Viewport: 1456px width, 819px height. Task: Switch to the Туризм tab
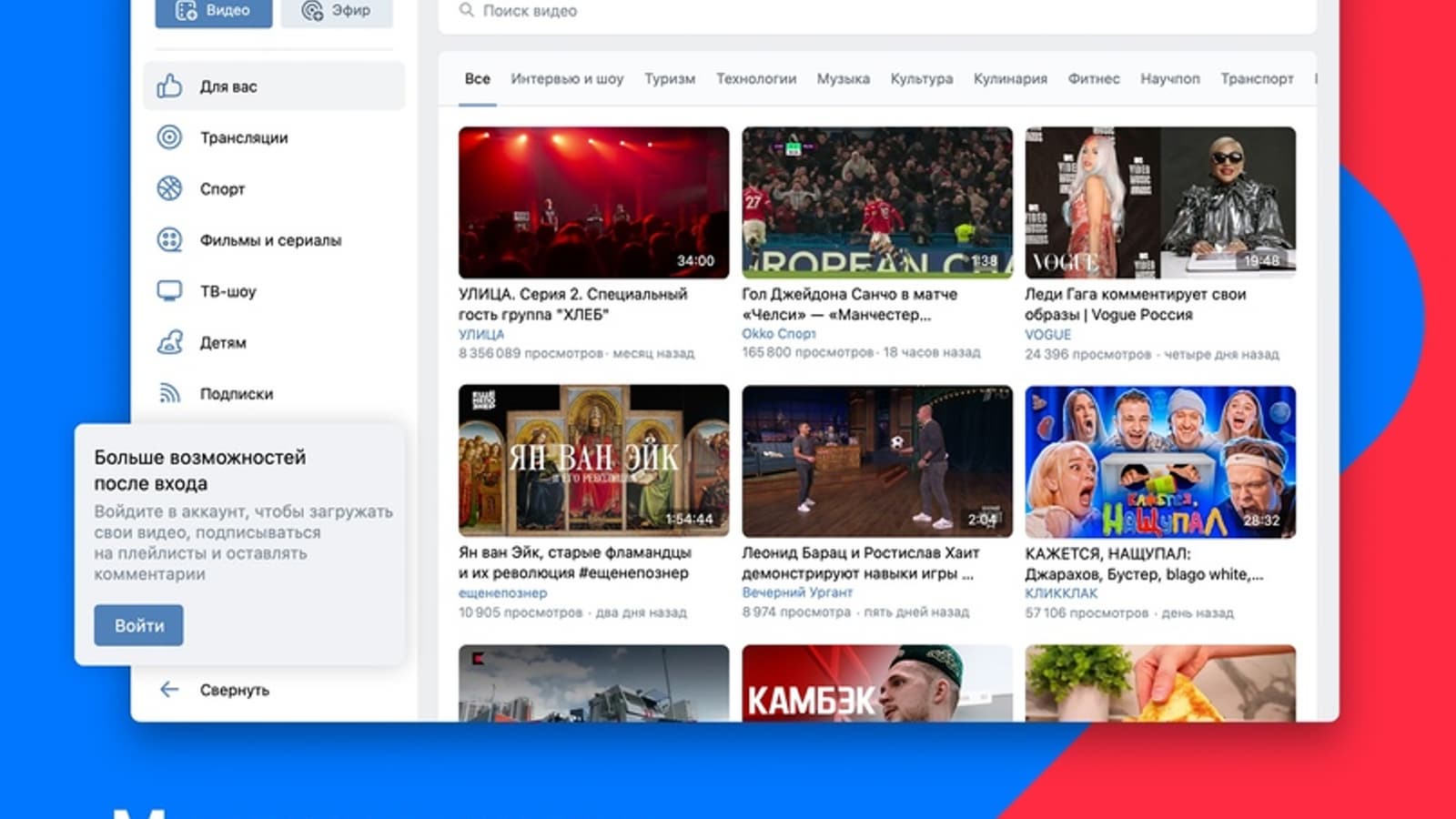click(670, 79)
